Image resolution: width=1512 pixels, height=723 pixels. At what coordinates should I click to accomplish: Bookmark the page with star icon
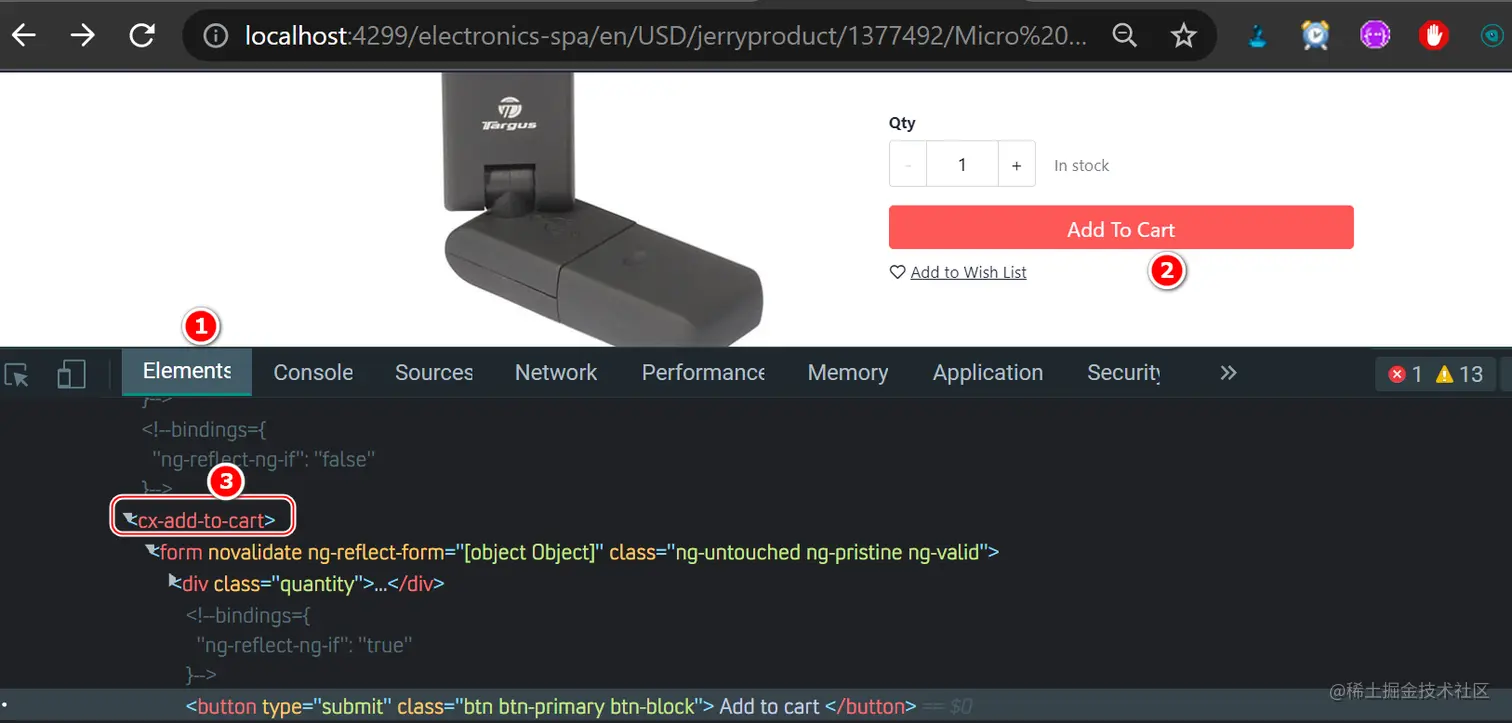click(1184, 37)
